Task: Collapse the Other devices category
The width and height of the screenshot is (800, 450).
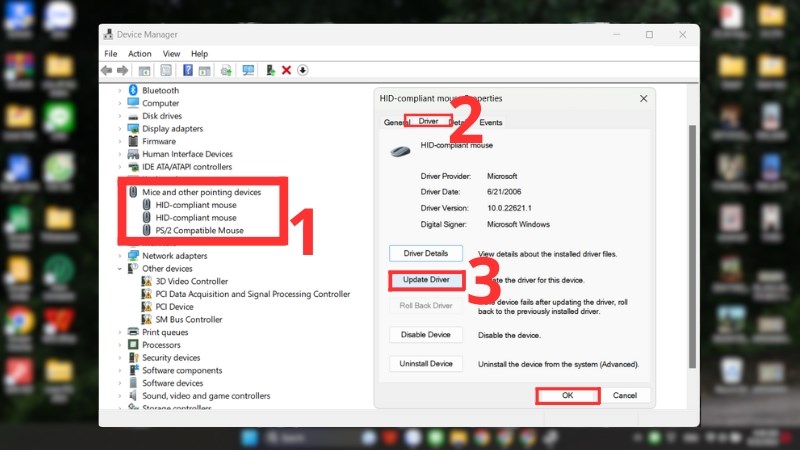Action: point(120,269)
